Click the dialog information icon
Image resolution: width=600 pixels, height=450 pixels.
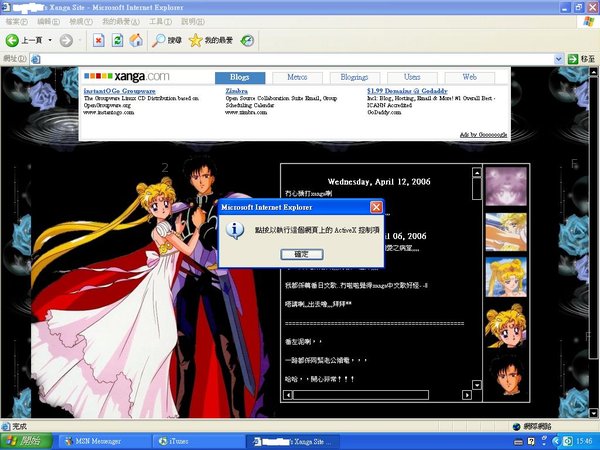[x=235, y=231]
